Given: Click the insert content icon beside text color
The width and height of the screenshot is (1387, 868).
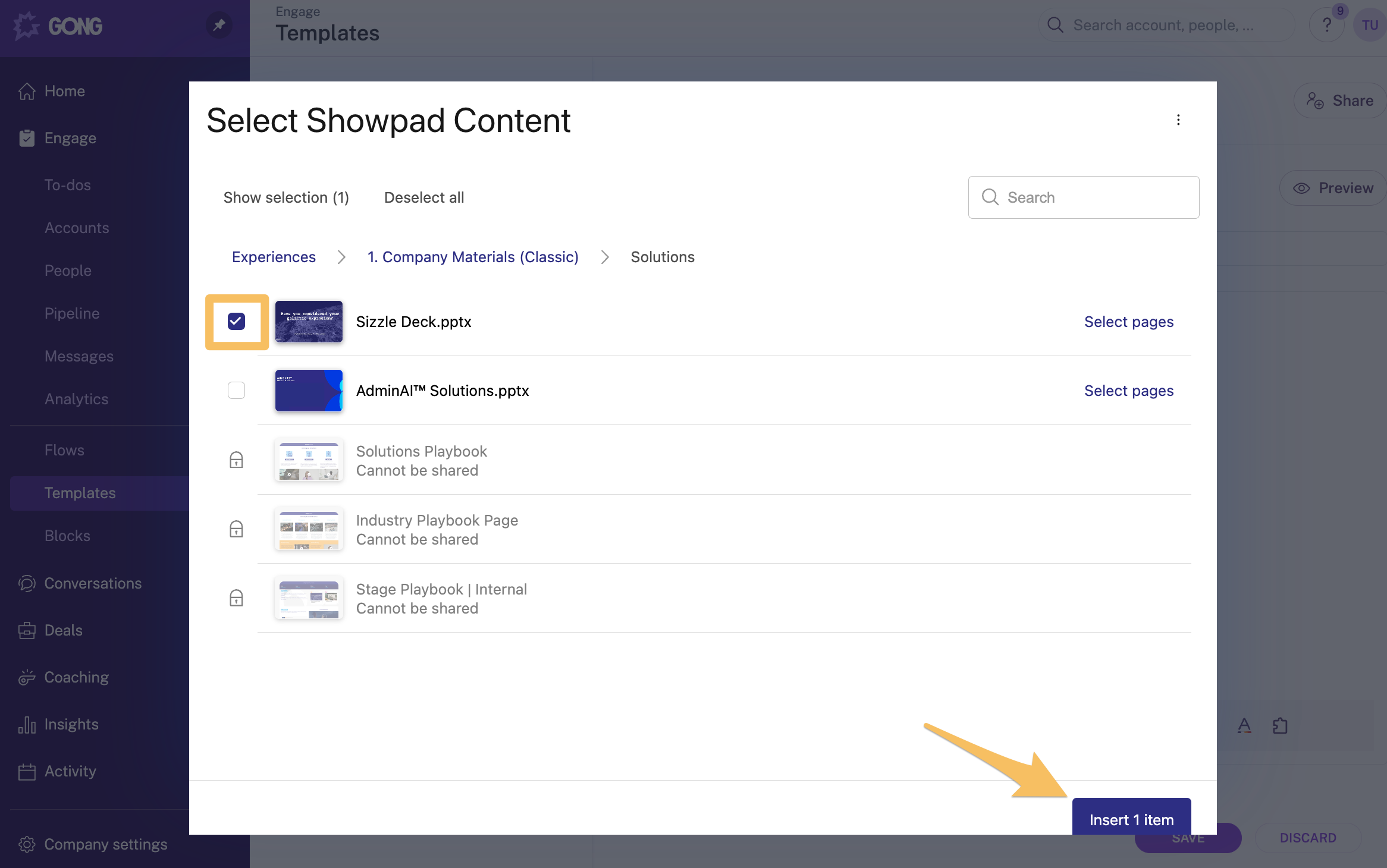Looking at the screenshot, I should tap(1280, 725).
